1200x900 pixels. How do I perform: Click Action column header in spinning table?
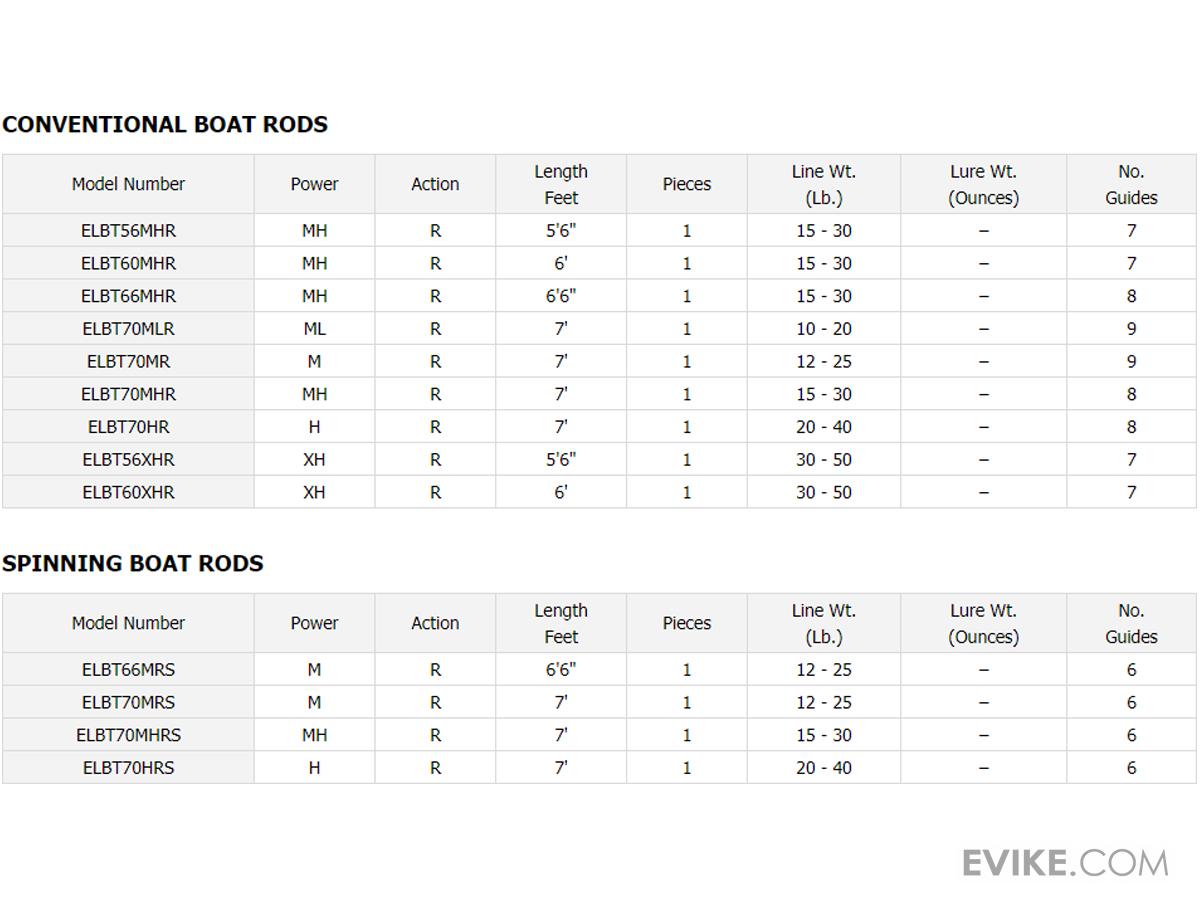[435, 623]
